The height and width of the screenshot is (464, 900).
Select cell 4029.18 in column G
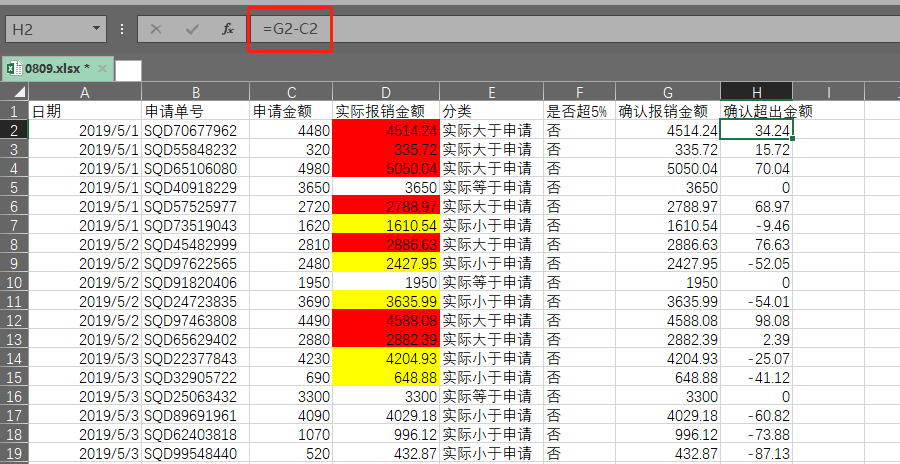tap(668, 415)
